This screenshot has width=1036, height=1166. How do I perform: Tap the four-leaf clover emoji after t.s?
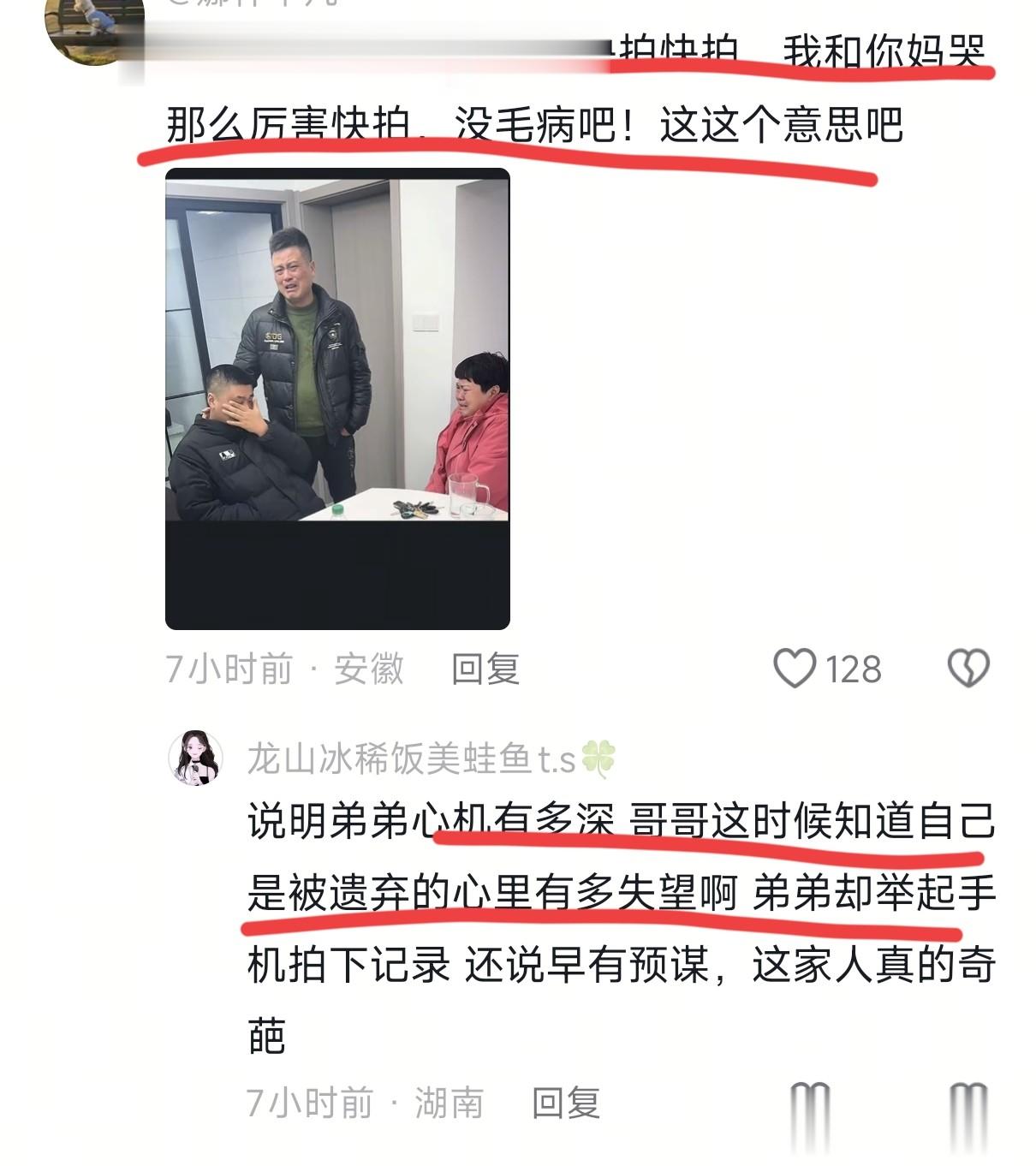[598, 758]
